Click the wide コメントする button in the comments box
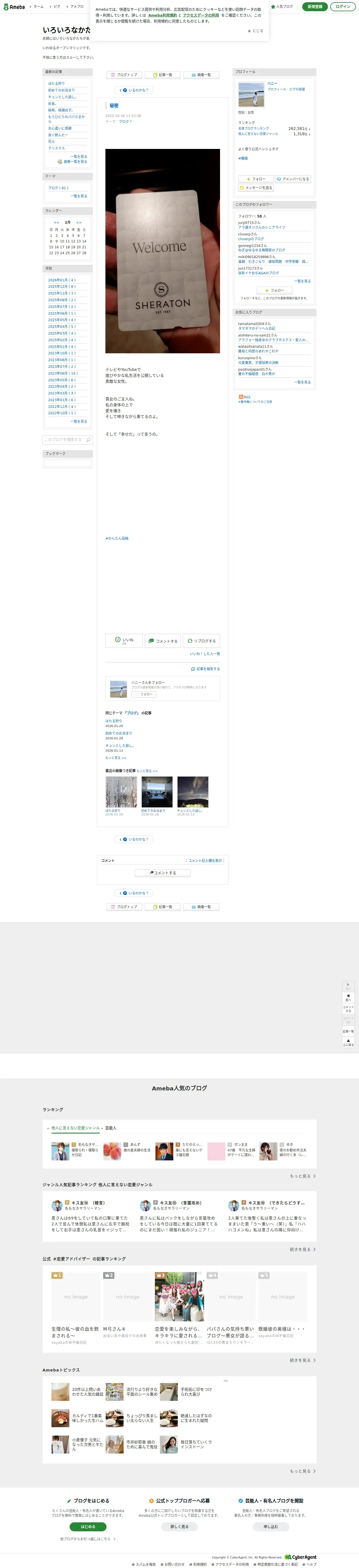This screenshot has width=359, height=1568. coord(163,873)
